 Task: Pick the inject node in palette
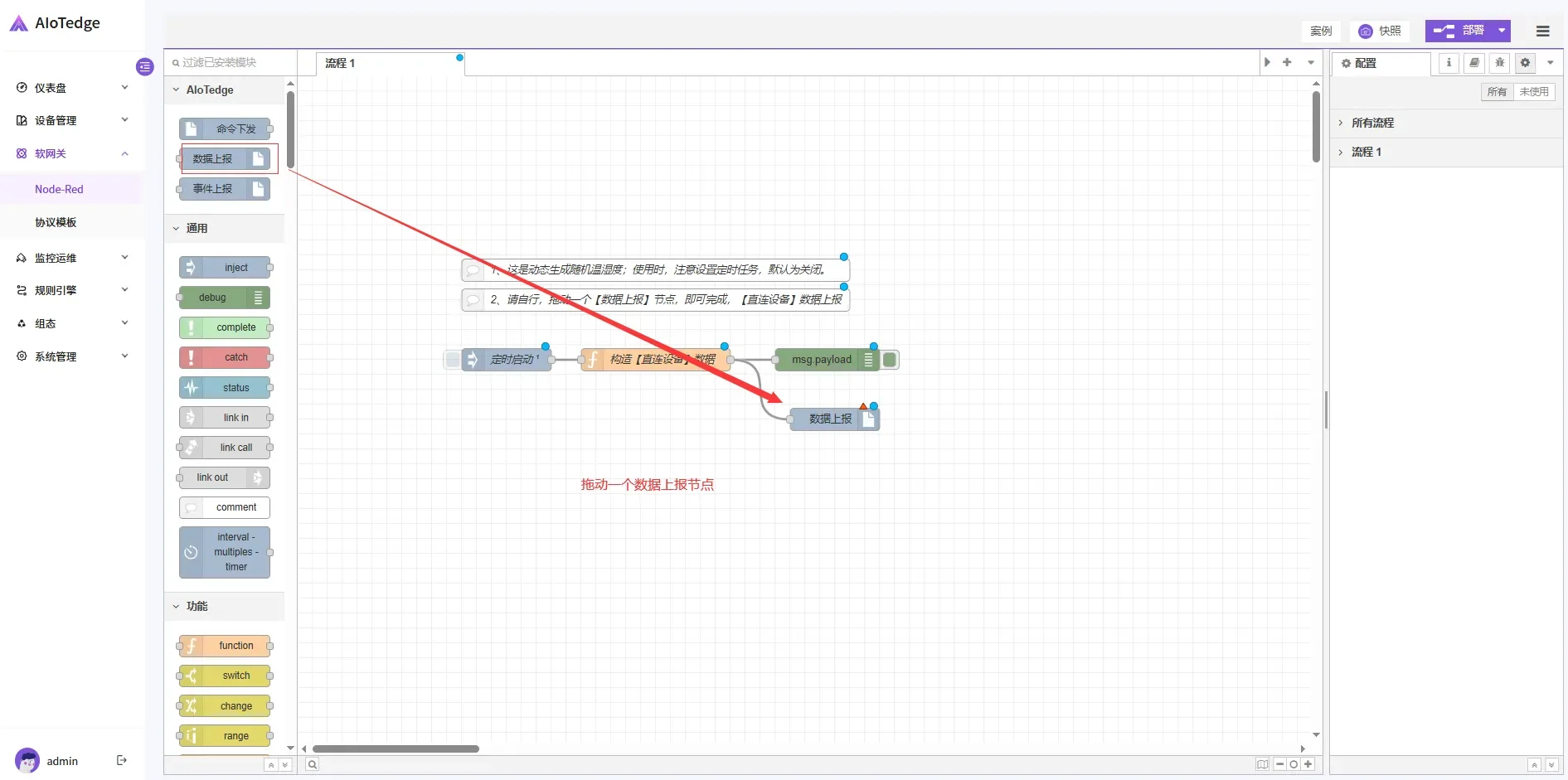pyautogui.click(x=225, y=268)
